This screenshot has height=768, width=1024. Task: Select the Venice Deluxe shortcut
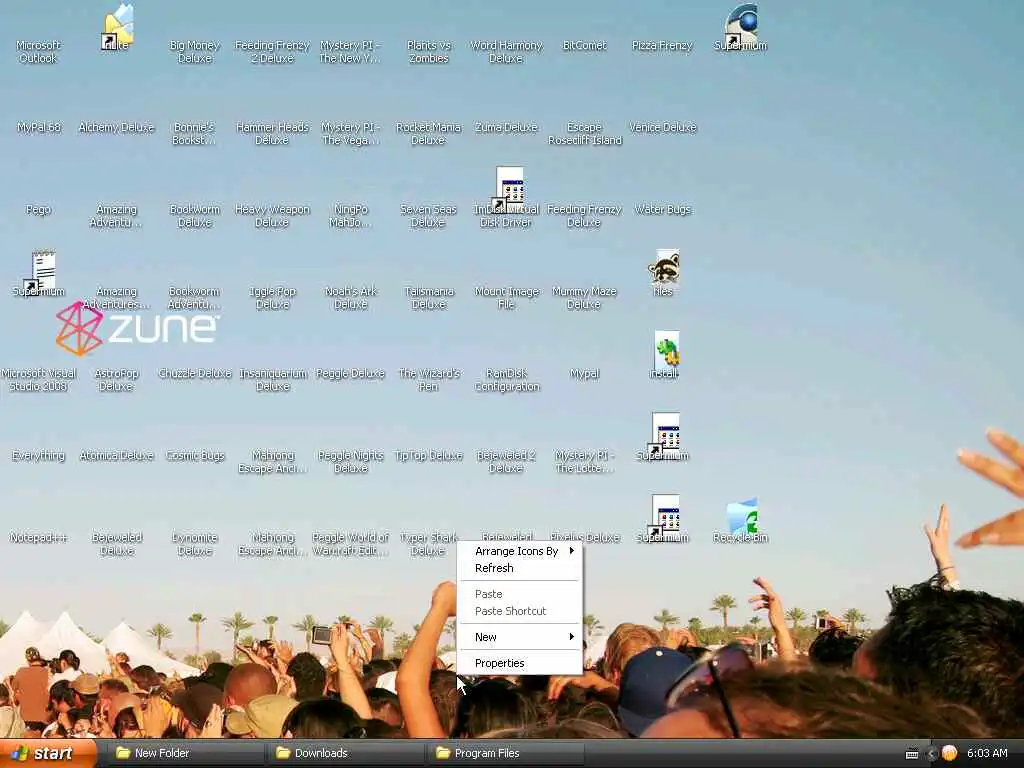[x=663, y=127]
